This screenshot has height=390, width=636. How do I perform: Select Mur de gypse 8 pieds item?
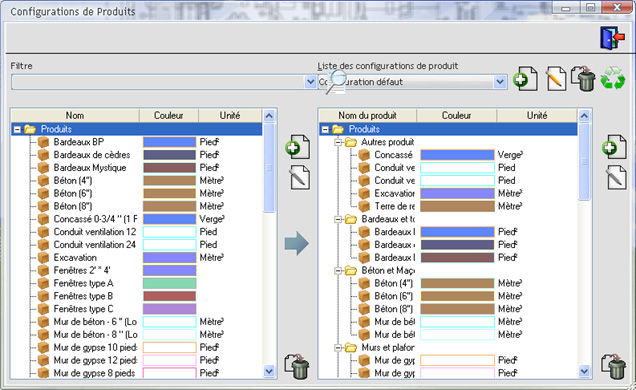coord(94,373)
